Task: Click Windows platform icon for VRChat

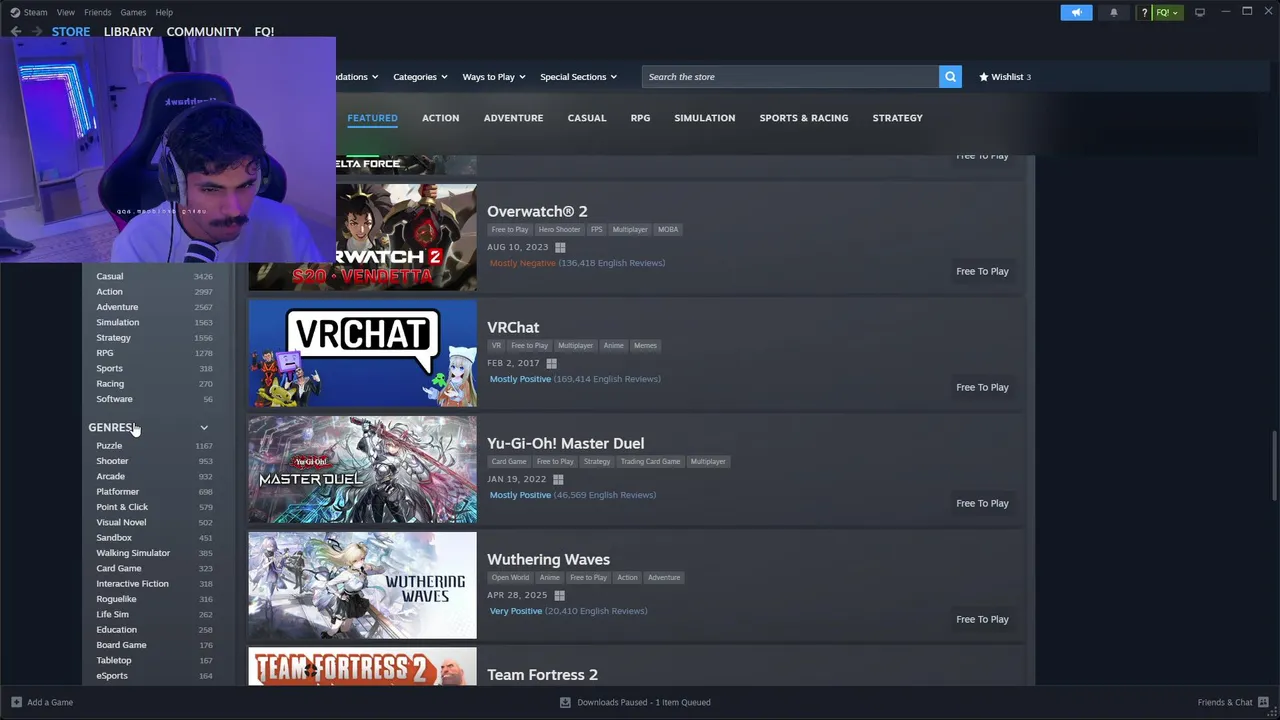Action: tap(551, 363)
